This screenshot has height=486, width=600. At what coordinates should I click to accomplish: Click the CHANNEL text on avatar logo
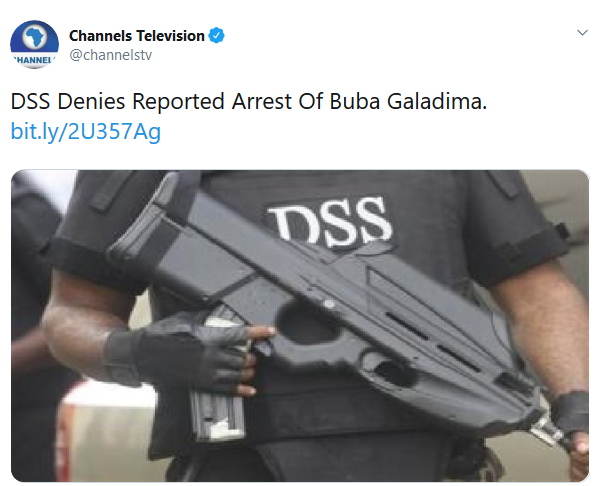(34, 60)
